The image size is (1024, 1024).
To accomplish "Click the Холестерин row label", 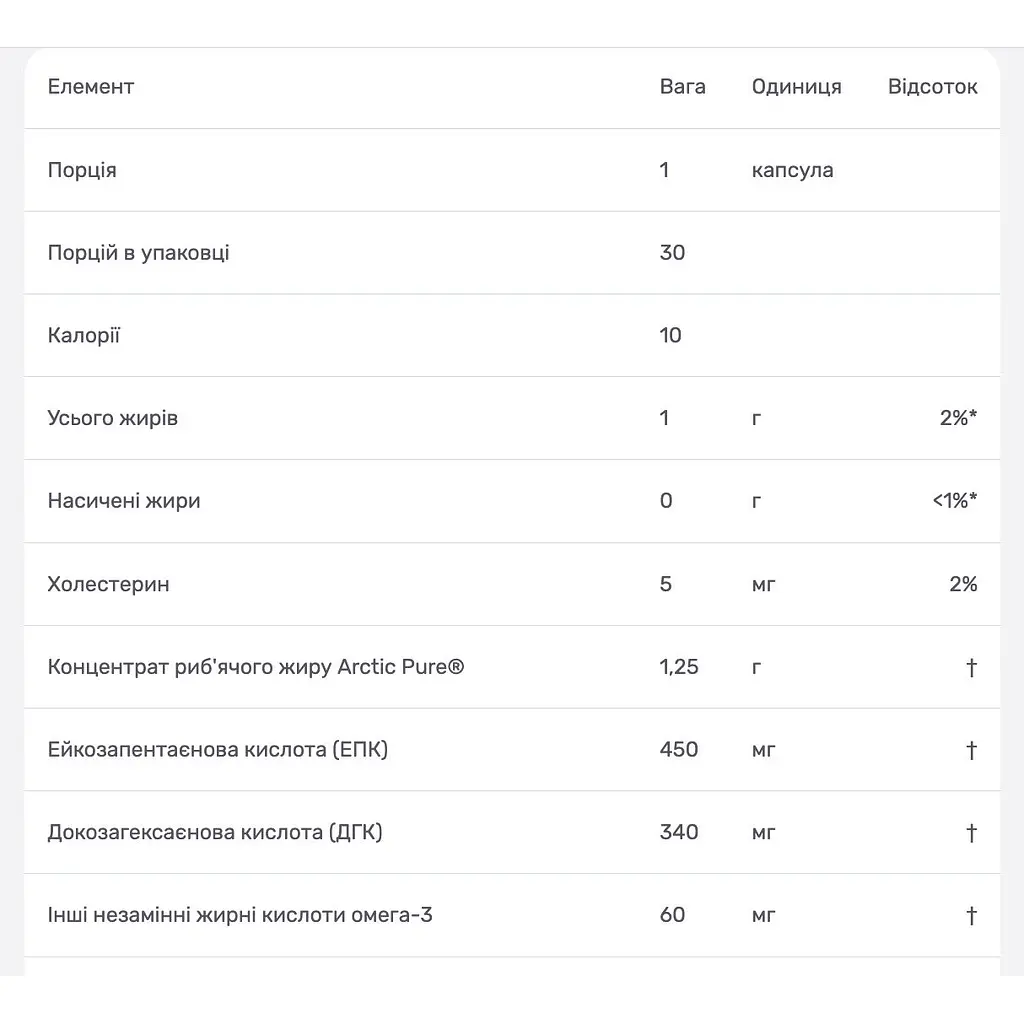I will 108,584.
